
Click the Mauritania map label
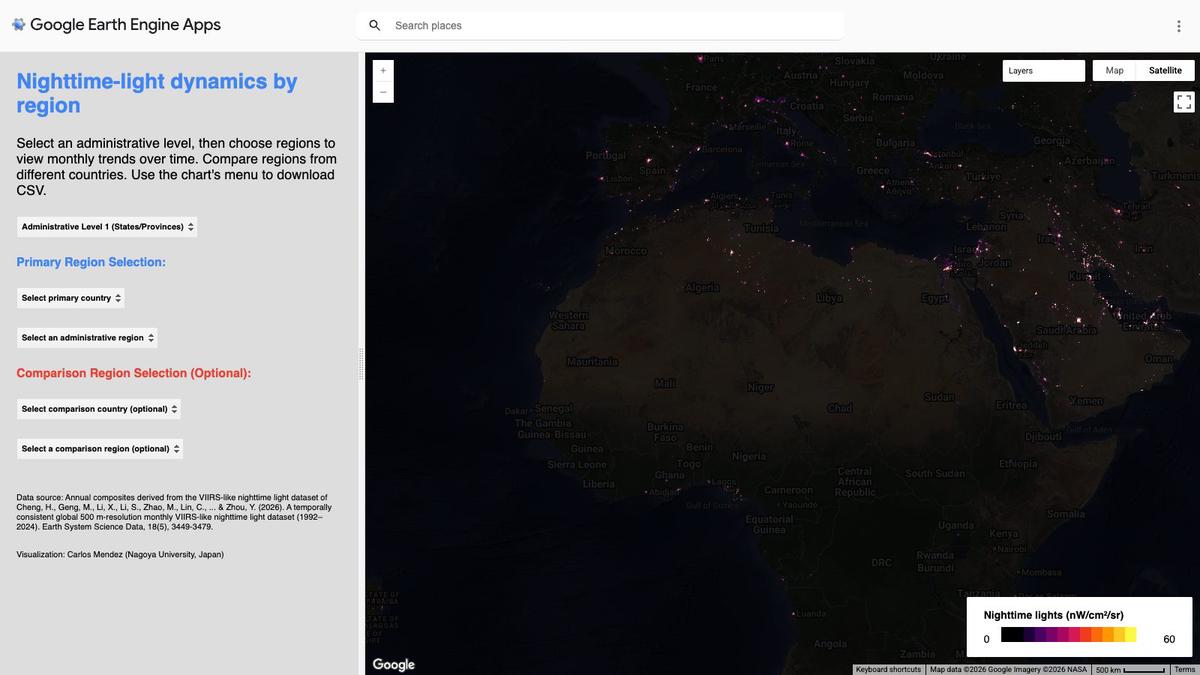(x=592, y=361)
